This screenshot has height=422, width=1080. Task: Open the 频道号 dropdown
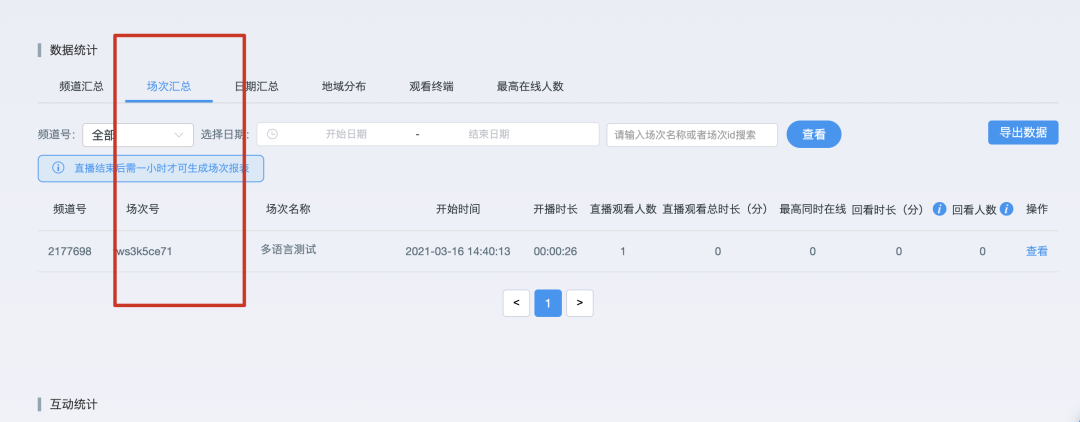tap(138, 134)
